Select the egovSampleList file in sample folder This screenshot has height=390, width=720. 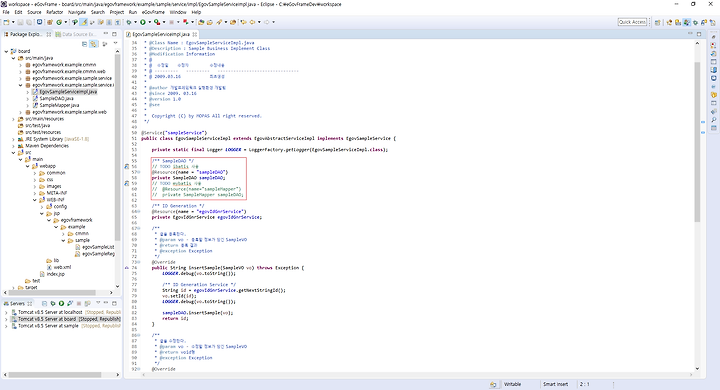95,247
